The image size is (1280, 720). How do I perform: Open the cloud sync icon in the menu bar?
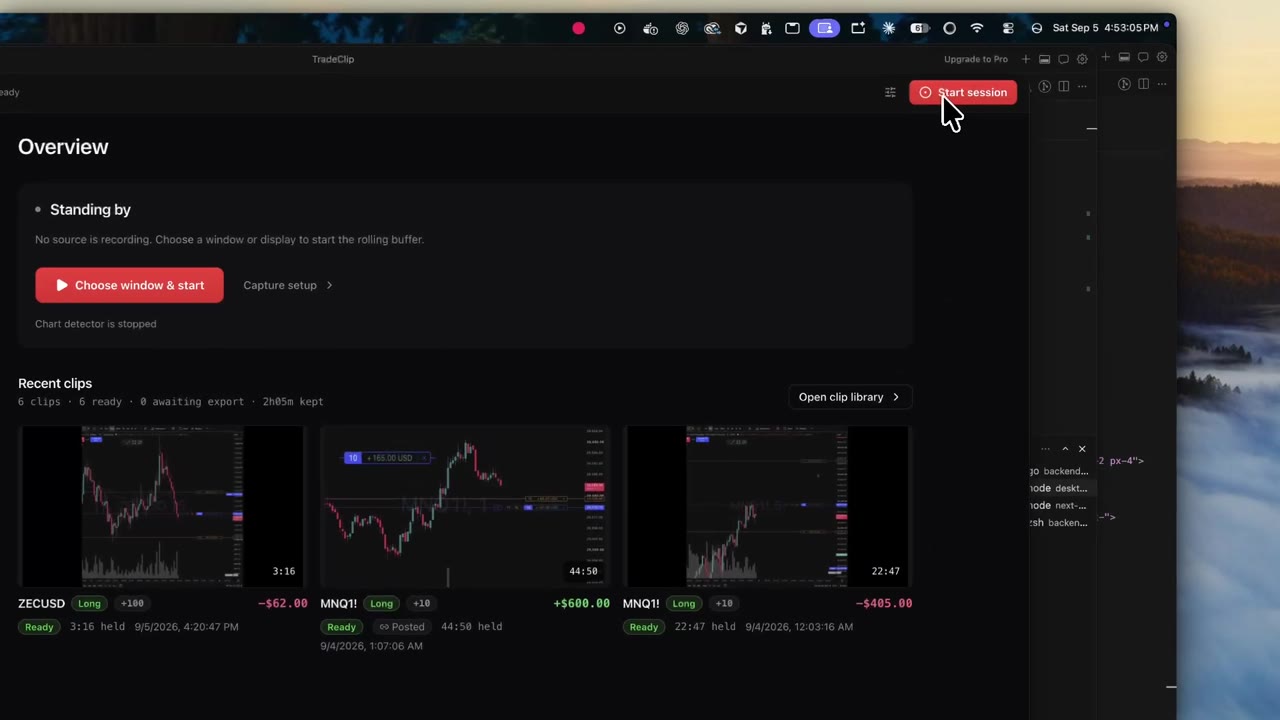712,28
